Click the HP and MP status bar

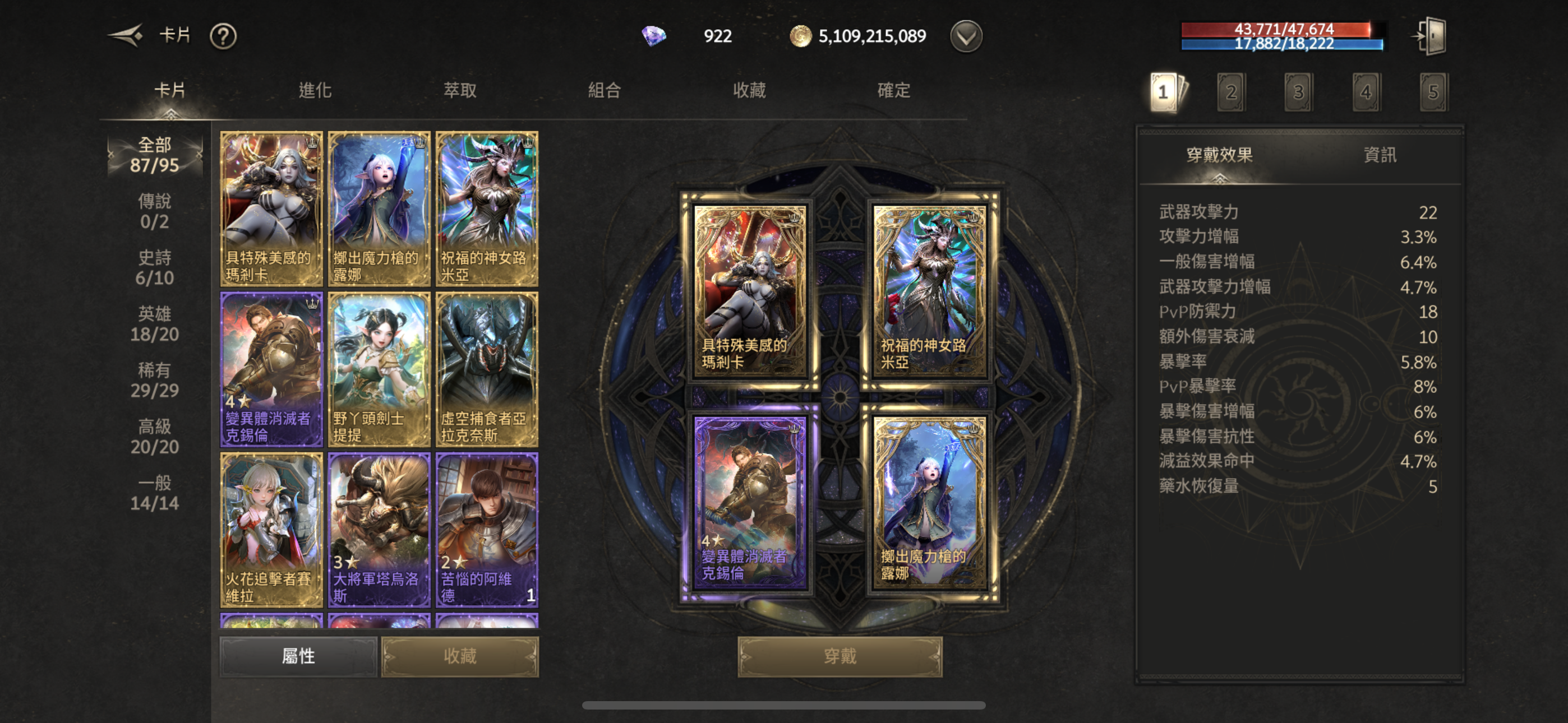(1282, 36)
